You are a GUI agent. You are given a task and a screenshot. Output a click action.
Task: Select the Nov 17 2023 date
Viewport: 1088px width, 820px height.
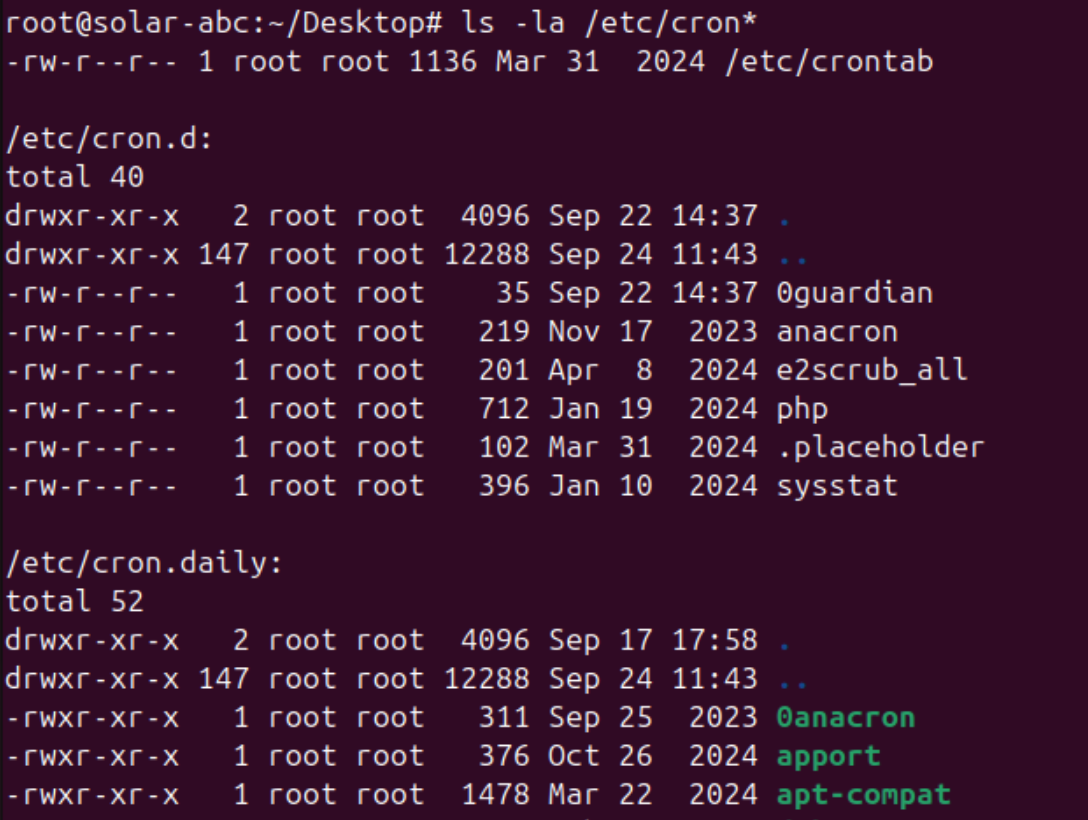pos(652,331)
